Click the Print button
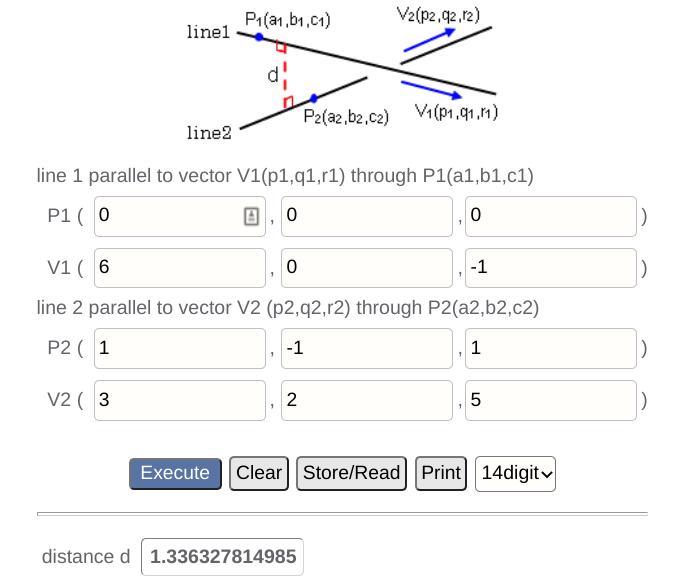688x583 pixels. (441, 473)
